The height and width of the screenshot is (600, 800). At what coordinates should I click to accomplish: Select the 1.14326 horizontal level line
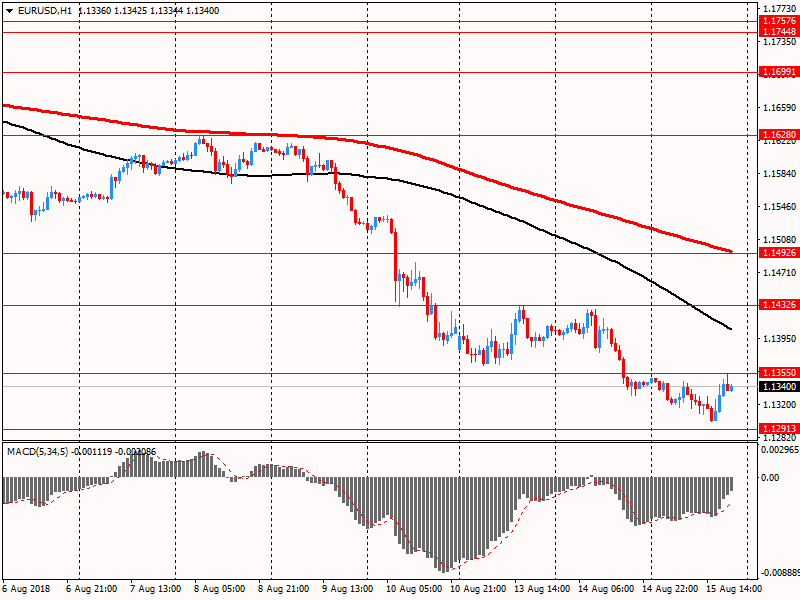coord(380,306)
